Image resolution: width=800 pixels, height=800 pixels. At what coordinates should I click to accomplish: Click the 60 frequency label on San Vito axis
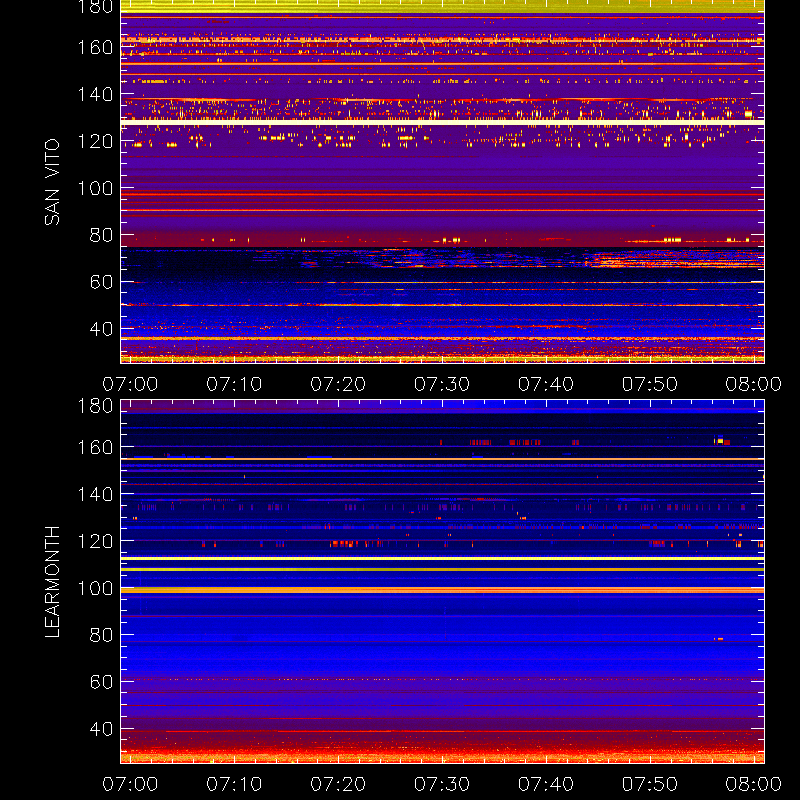[x=101, y=282]
